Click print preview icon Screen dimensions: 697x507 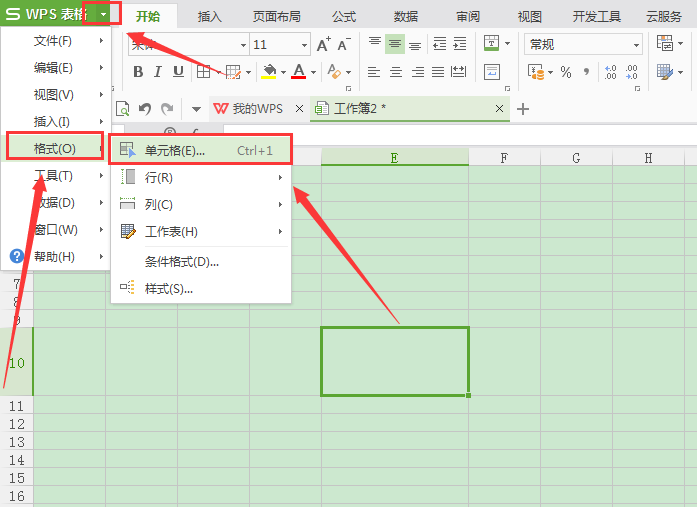123,108
